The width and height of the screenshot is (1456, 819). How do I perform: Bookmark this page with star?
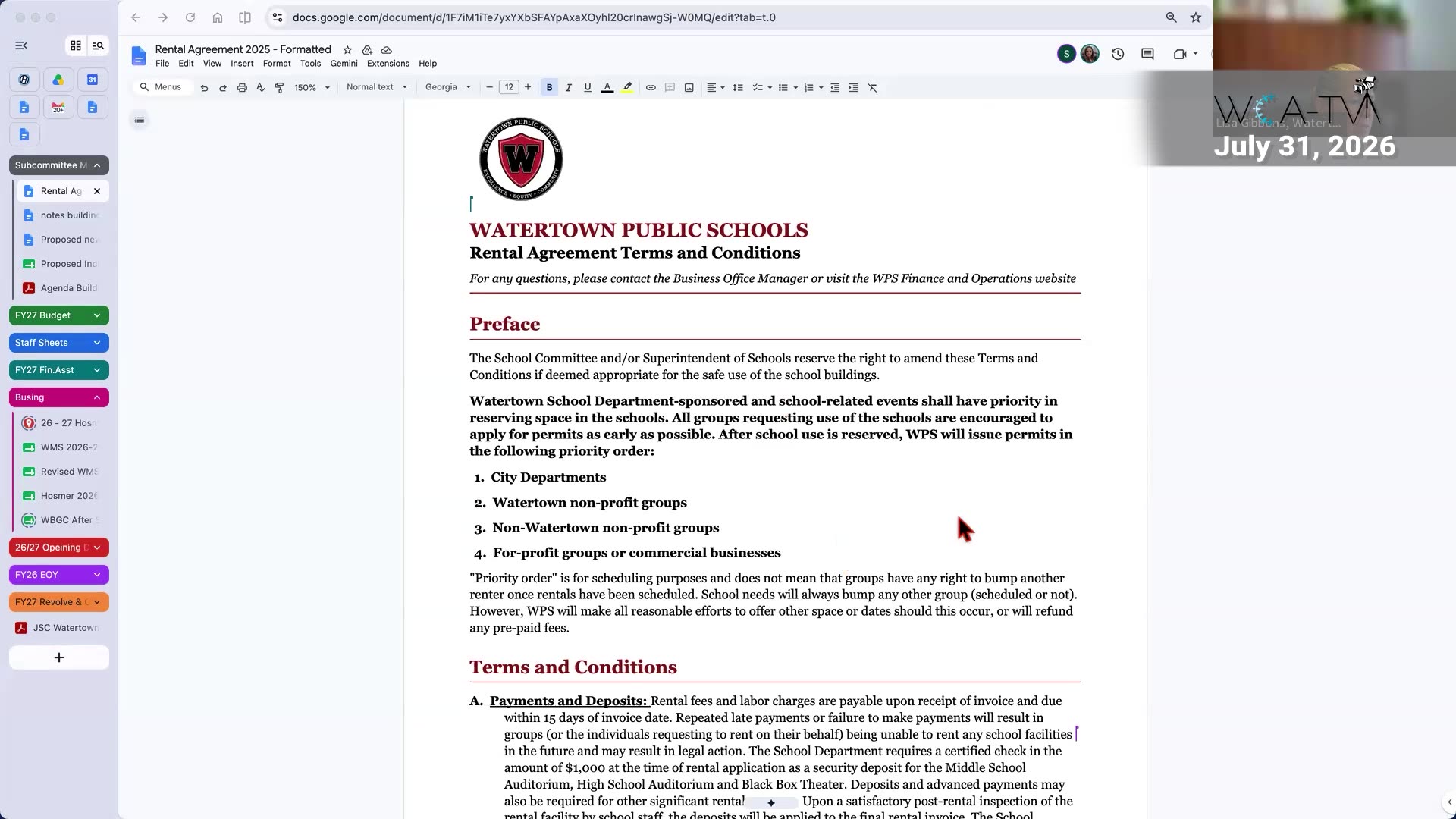(x=1196, y=17)
